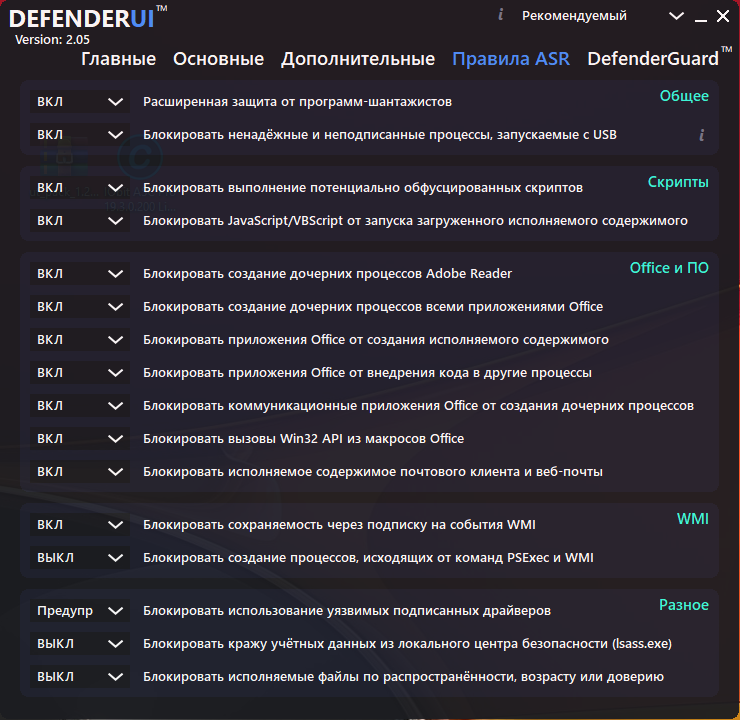Switch to the Главные tab
Screen dimensions: 740x720
click(x=118, y=59)
